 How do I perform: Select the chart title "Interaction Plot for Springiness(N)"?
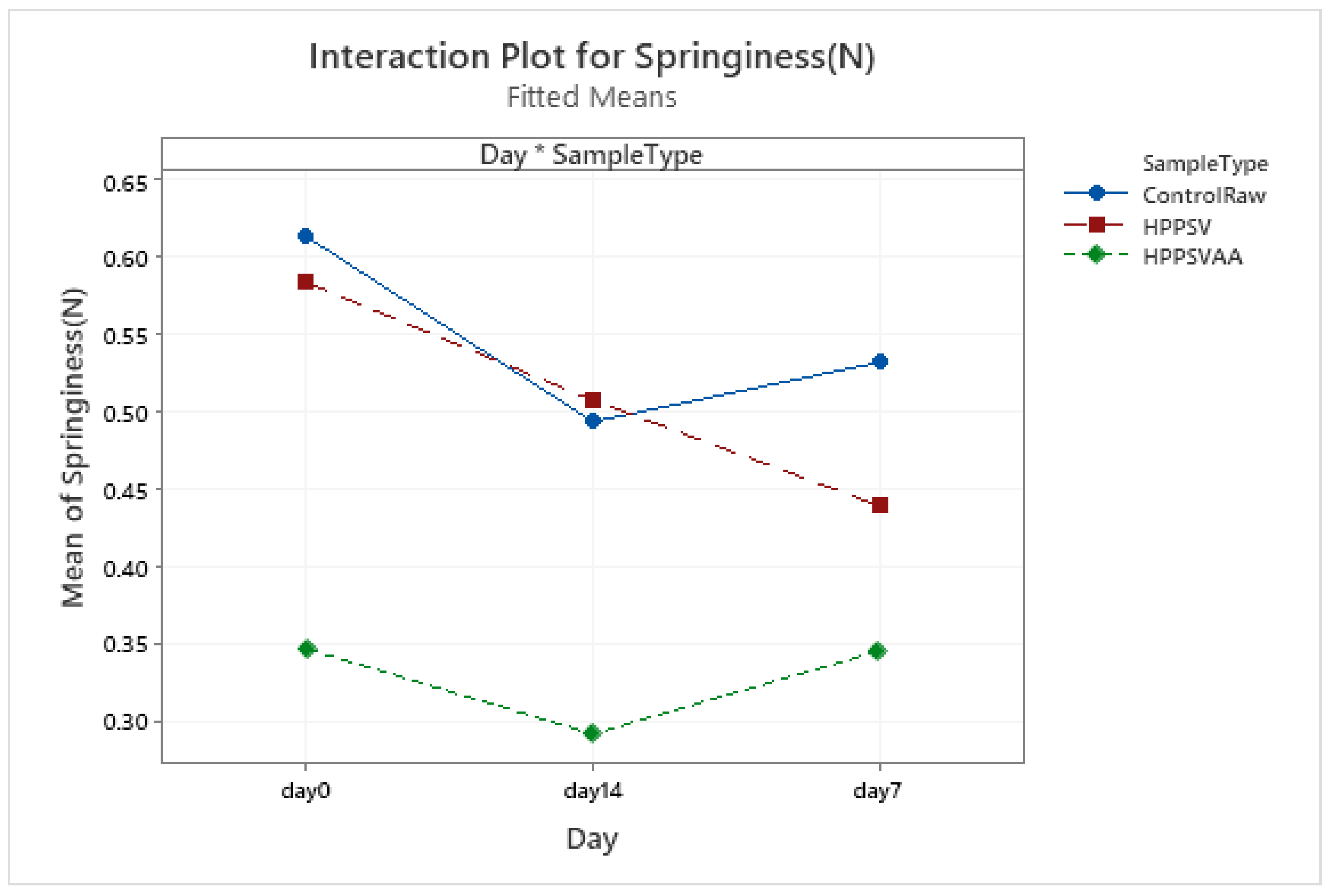tap(591, 57)
